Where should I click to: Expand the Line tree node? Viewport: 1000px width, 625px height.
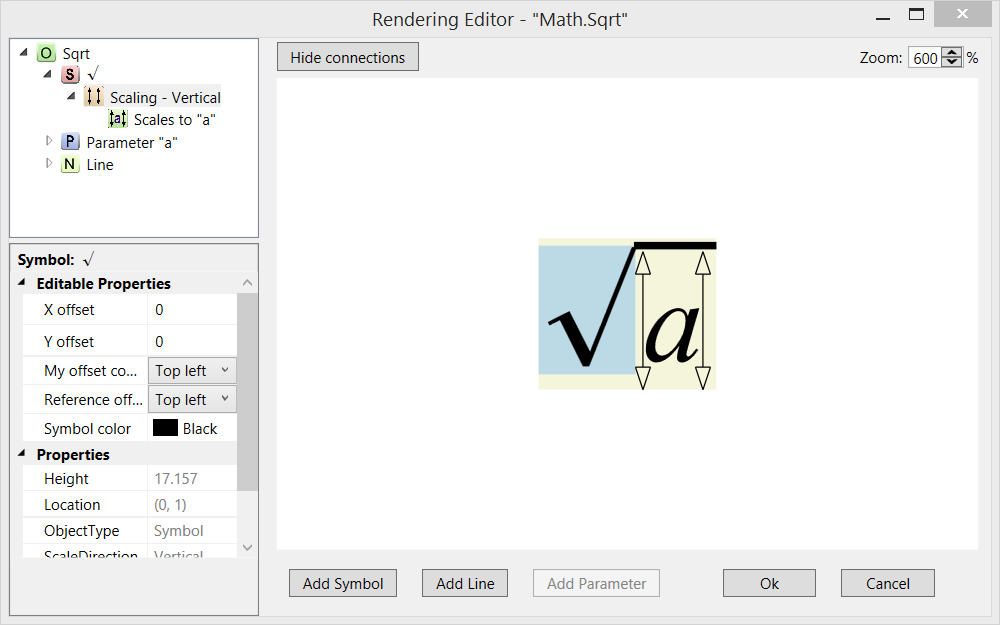pos(49,164)
